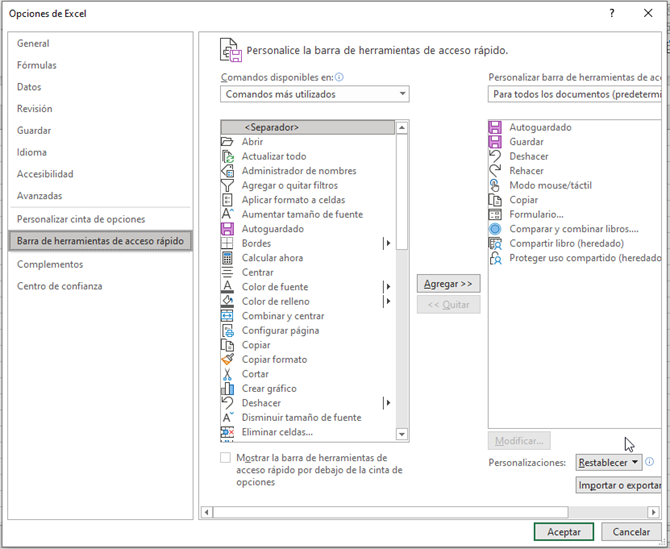Select the Combinar y centrar icon
670x549 pixels.
point(227,316)
